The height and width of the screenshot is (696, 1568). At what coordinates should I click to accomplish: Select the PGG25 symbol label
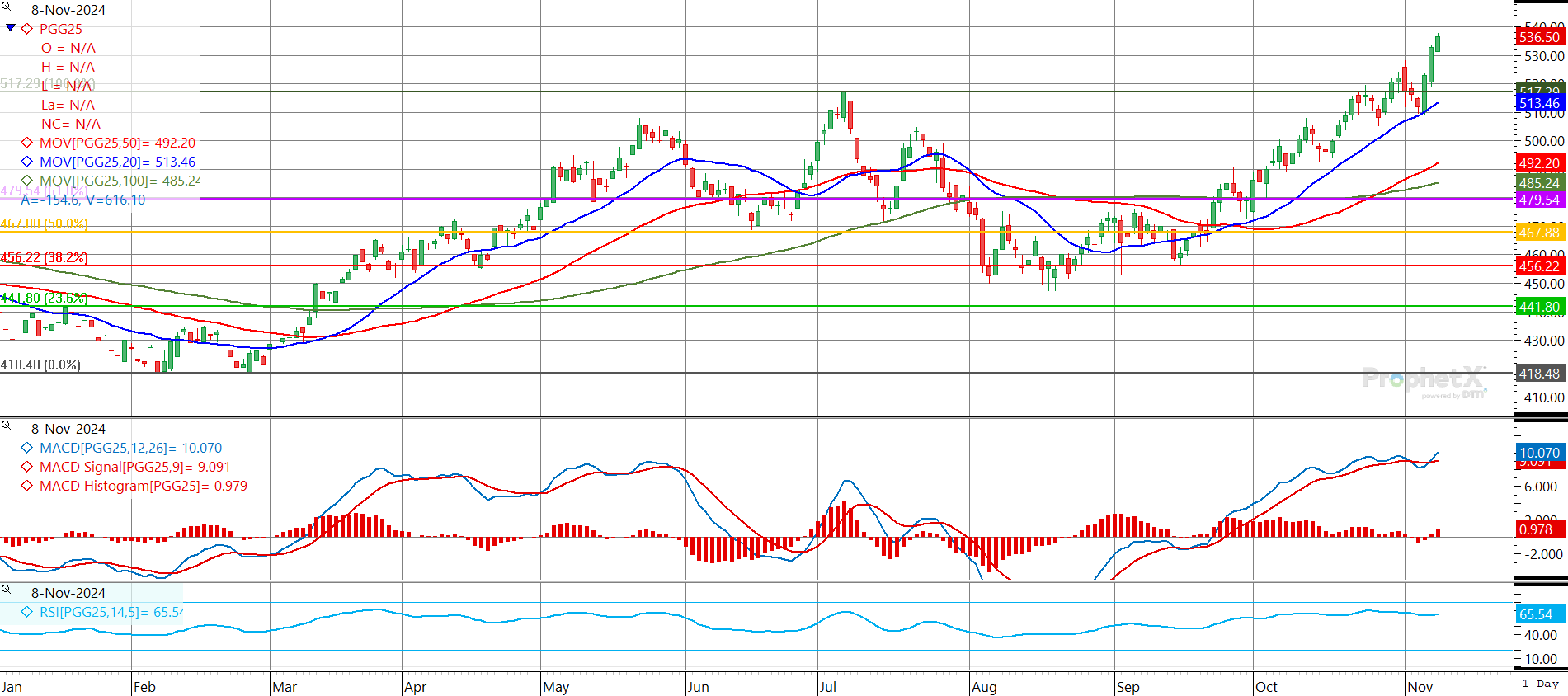[x=61, y=29]
